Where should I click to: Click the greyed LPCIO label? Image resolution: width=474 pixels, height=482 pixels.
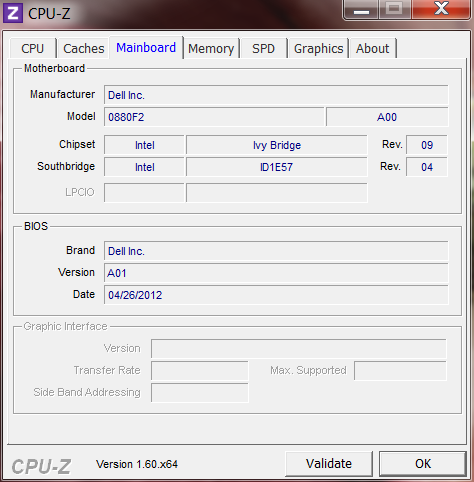click(80, 192)
